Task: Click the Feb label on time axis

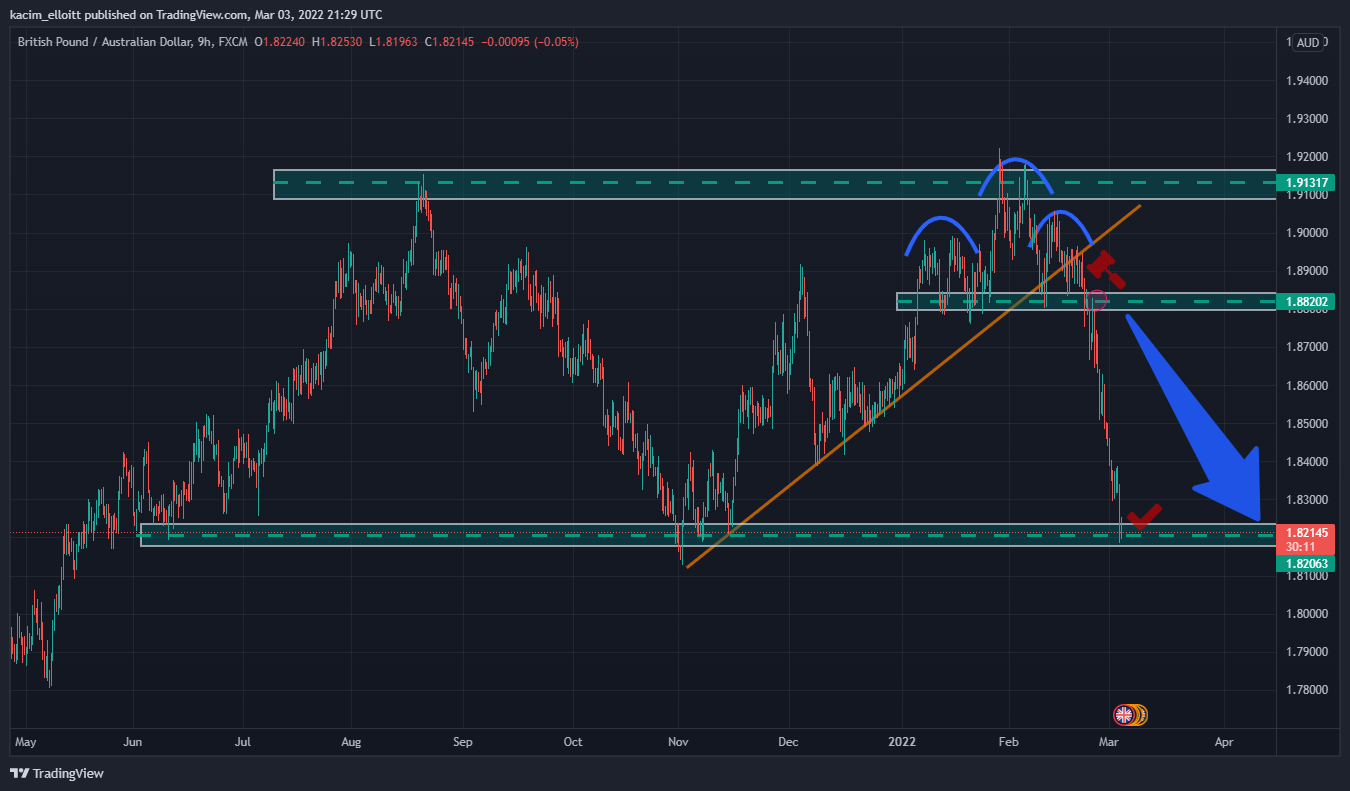Action: (x=1009, y=743)
